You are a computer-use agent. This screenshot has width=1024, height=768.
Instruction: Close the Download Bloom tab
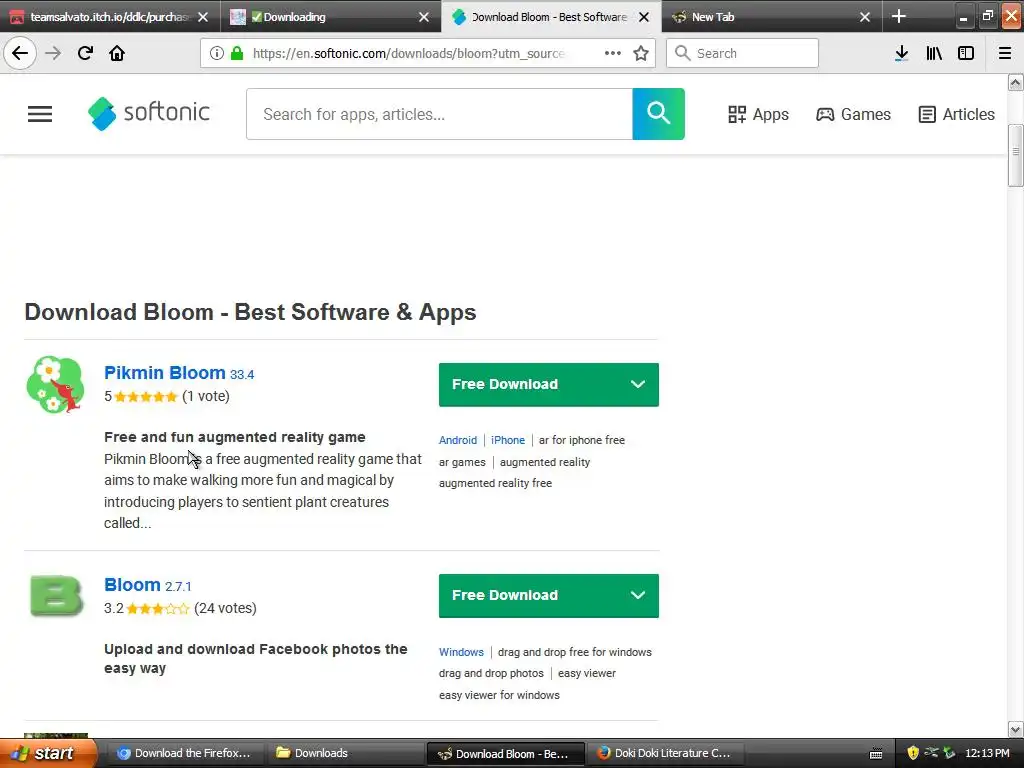(x=644, y=17)
